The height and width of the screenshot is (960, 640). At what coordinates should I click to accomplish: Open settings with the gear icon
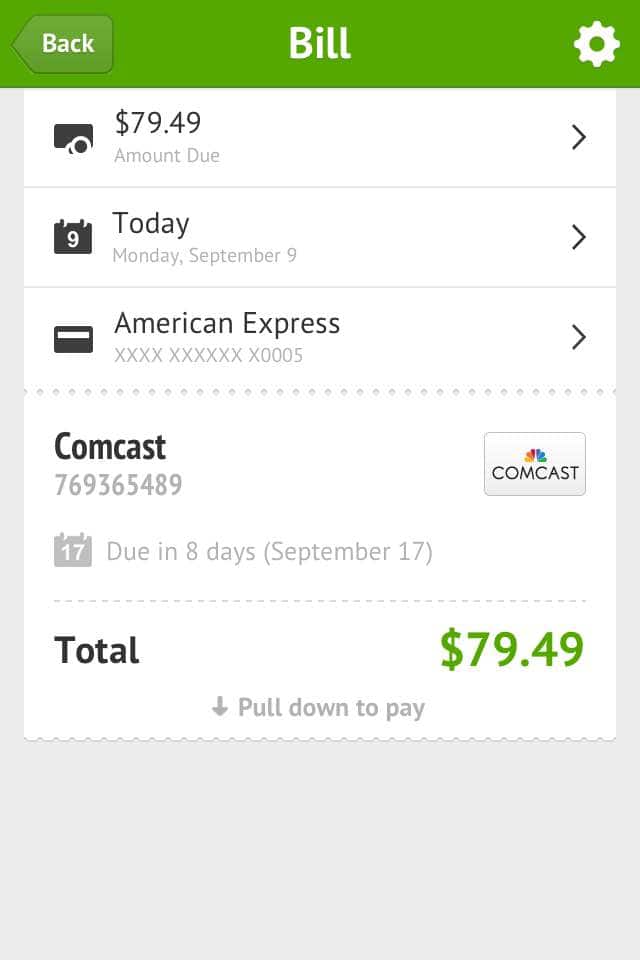596,44
